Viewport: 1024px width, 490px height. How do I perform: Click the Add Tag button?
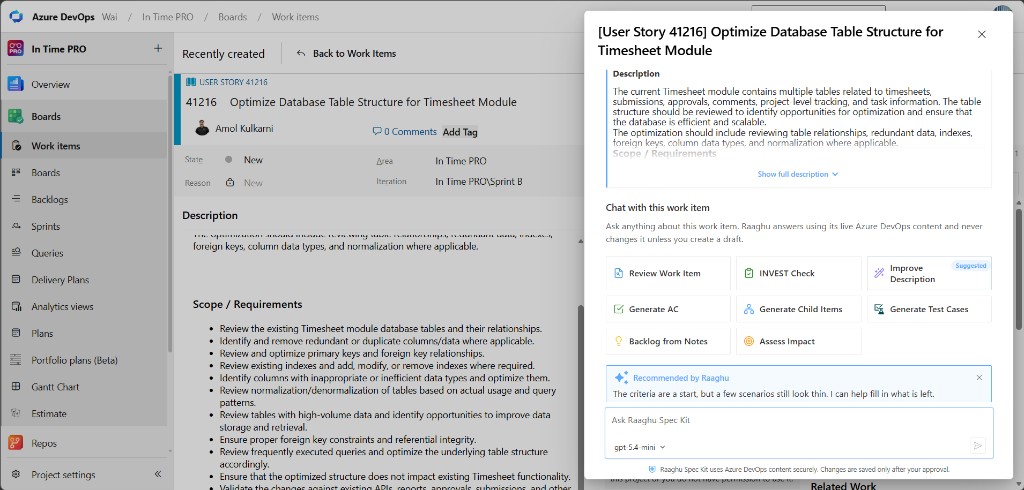(460, 132)
